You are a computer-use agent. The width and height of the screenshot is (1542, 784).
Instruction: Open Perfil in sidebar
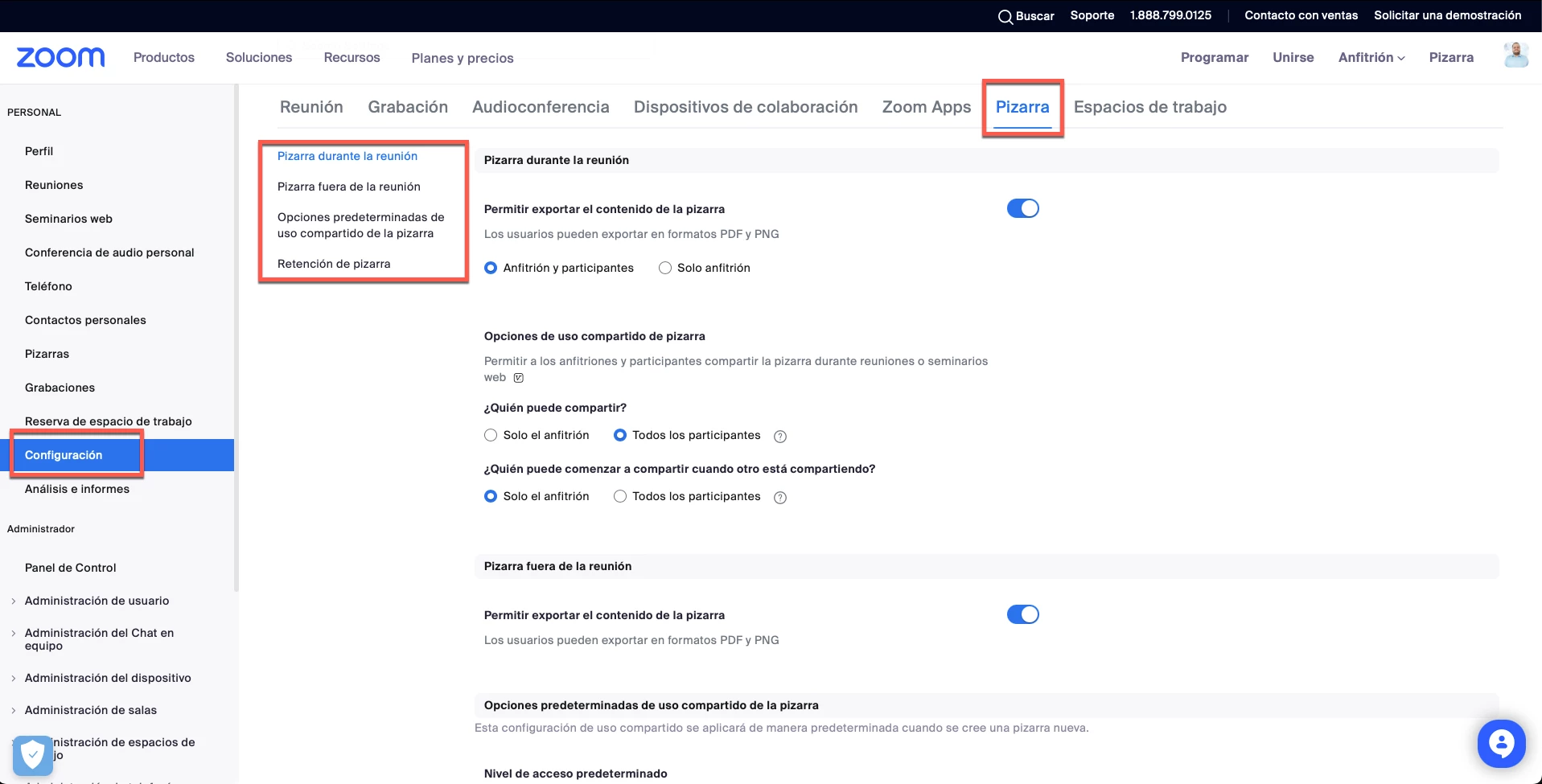[x=39, y=151]
